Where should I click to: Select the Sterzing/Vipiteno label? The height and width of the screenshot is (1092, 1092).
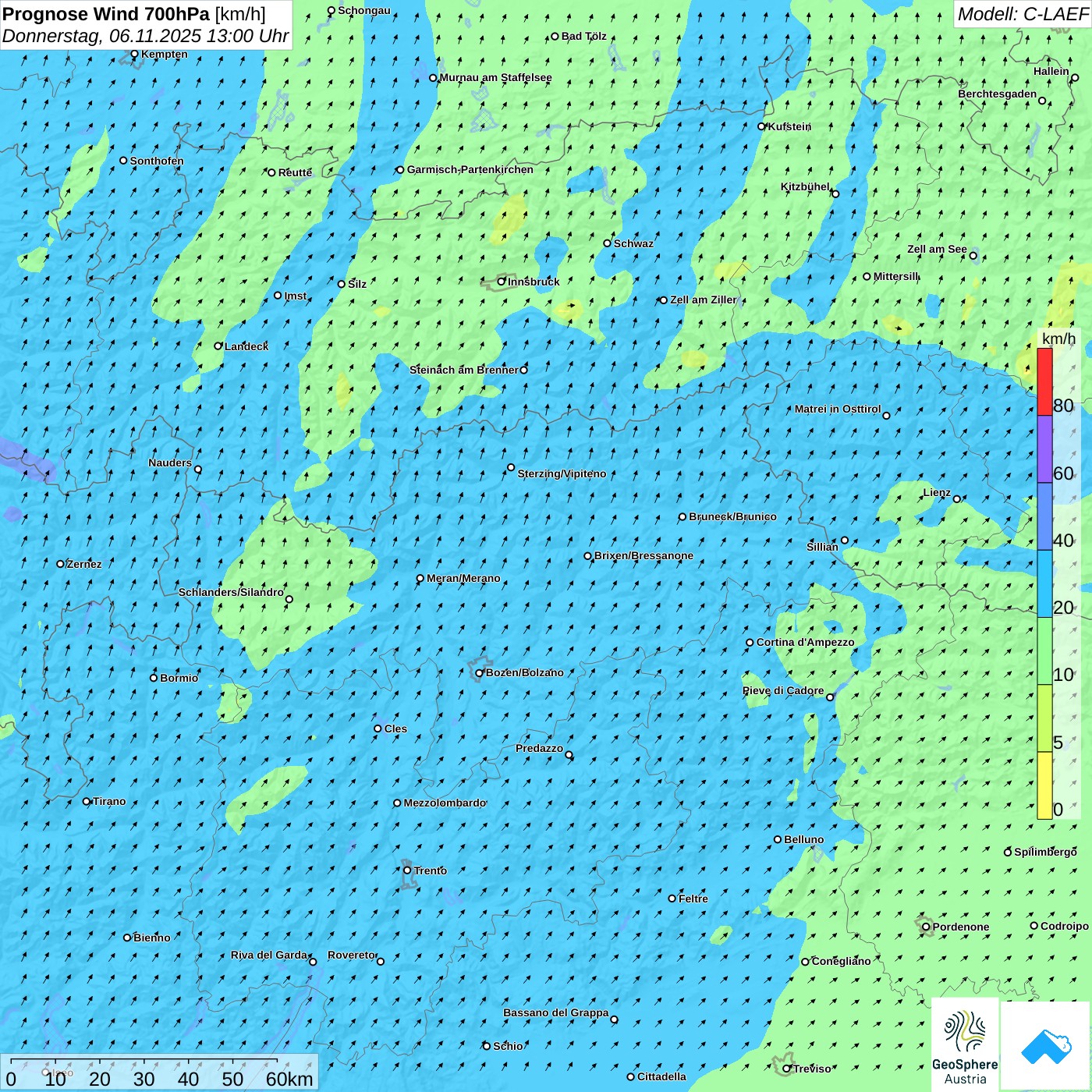(562, 473)
